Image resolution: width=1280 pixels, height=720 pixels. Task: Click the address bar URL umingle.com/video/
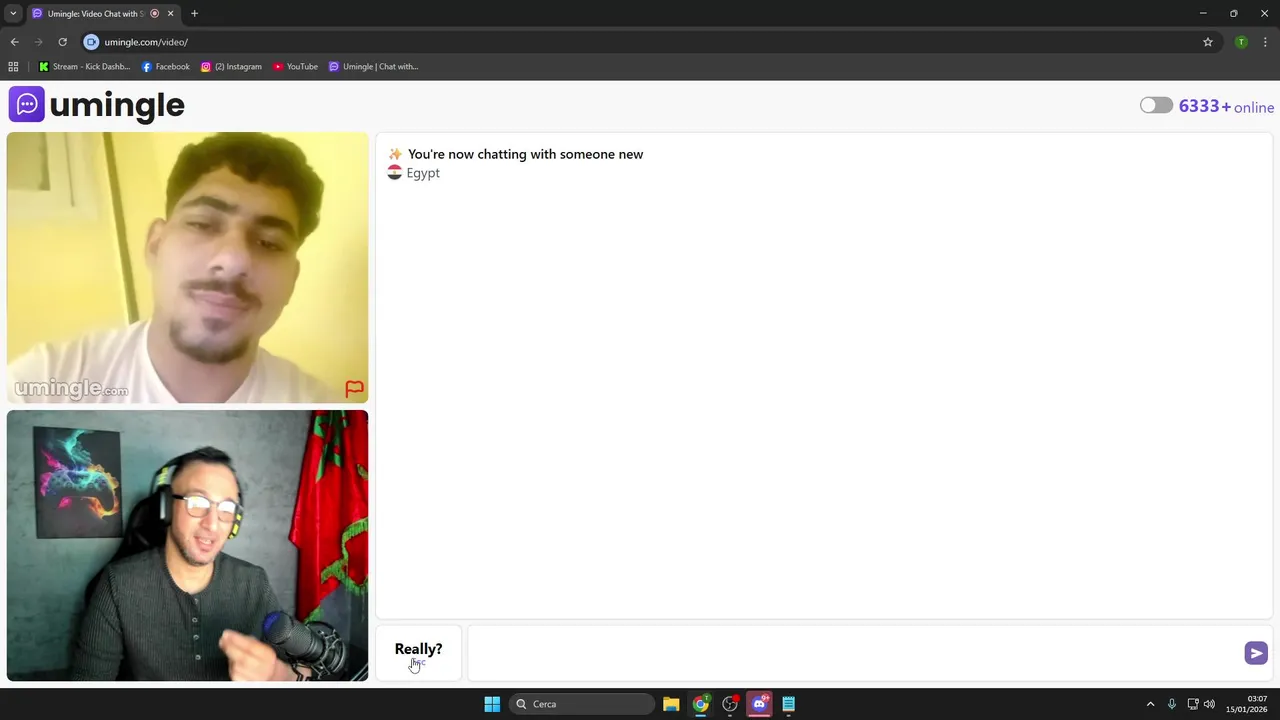[146, 42]
